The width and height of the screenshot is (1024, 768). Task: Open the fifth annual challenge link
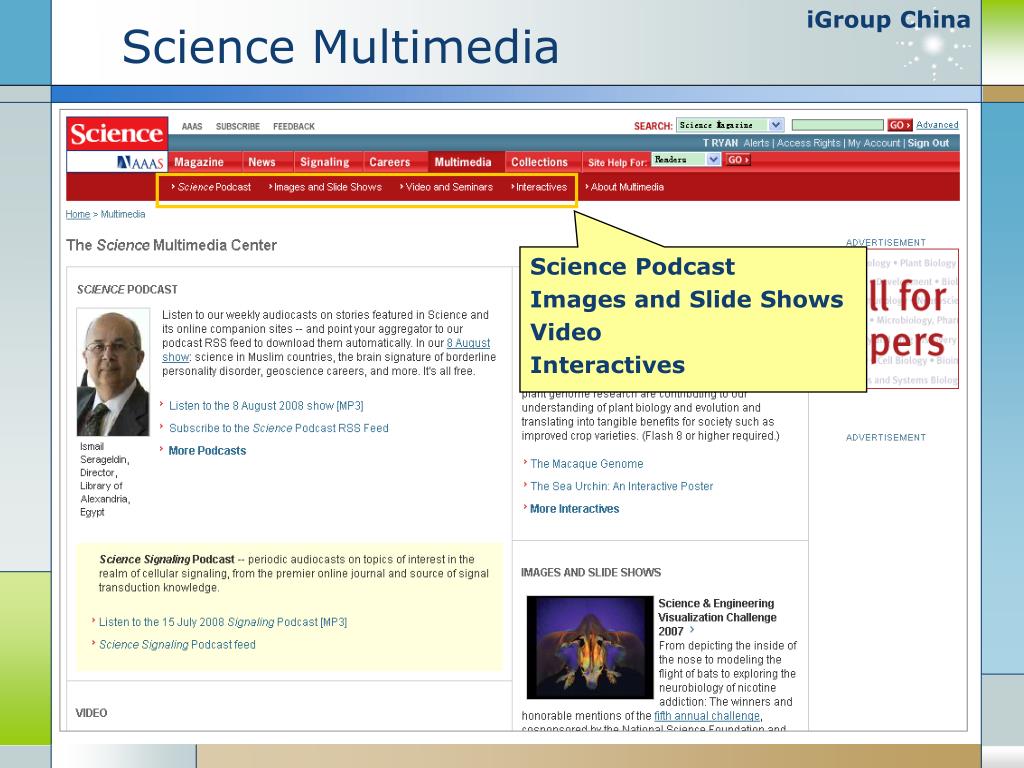tap(707, 716)
